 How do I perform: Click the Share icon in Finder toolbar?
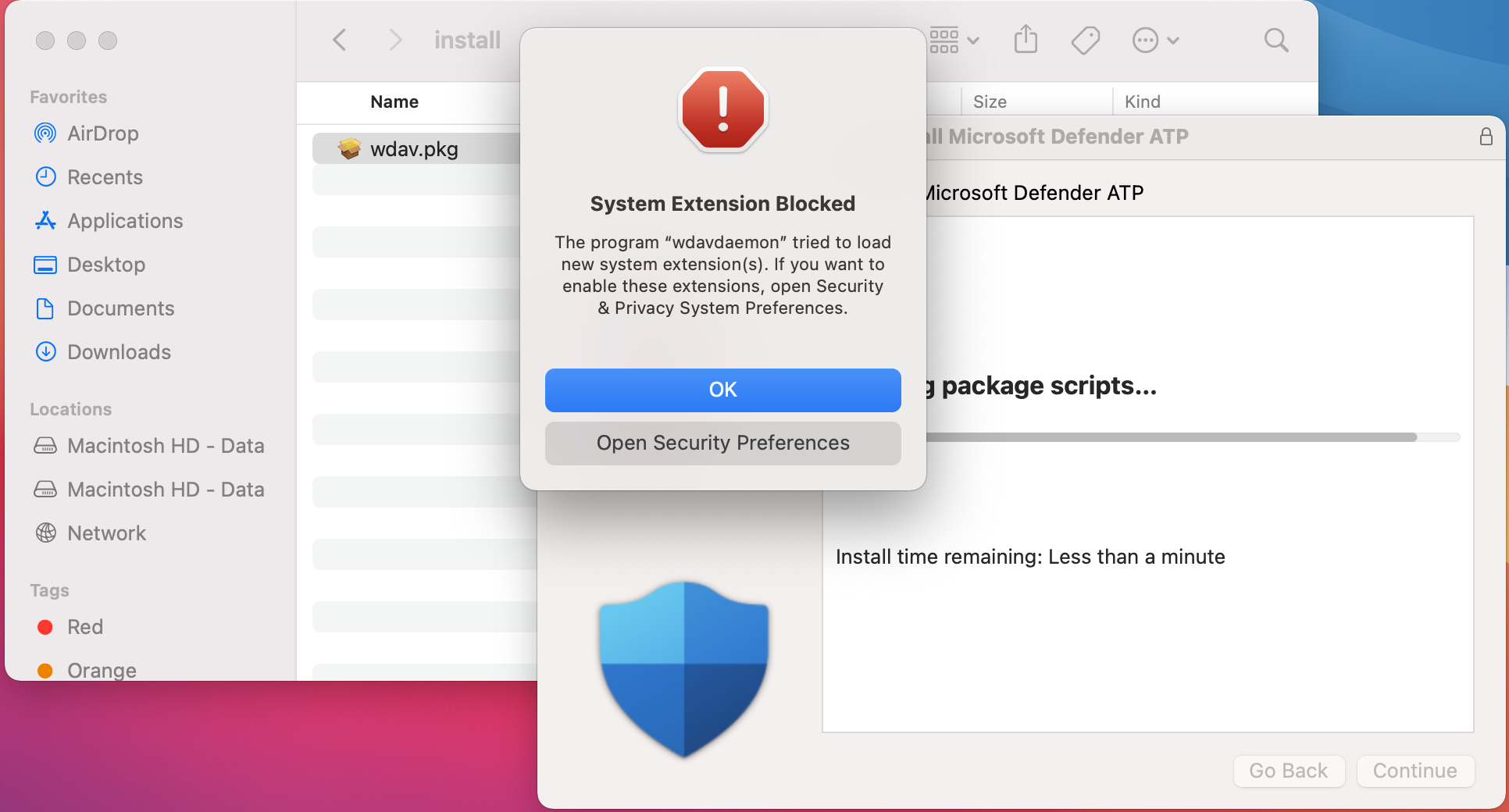click(x=1026, y=40)
